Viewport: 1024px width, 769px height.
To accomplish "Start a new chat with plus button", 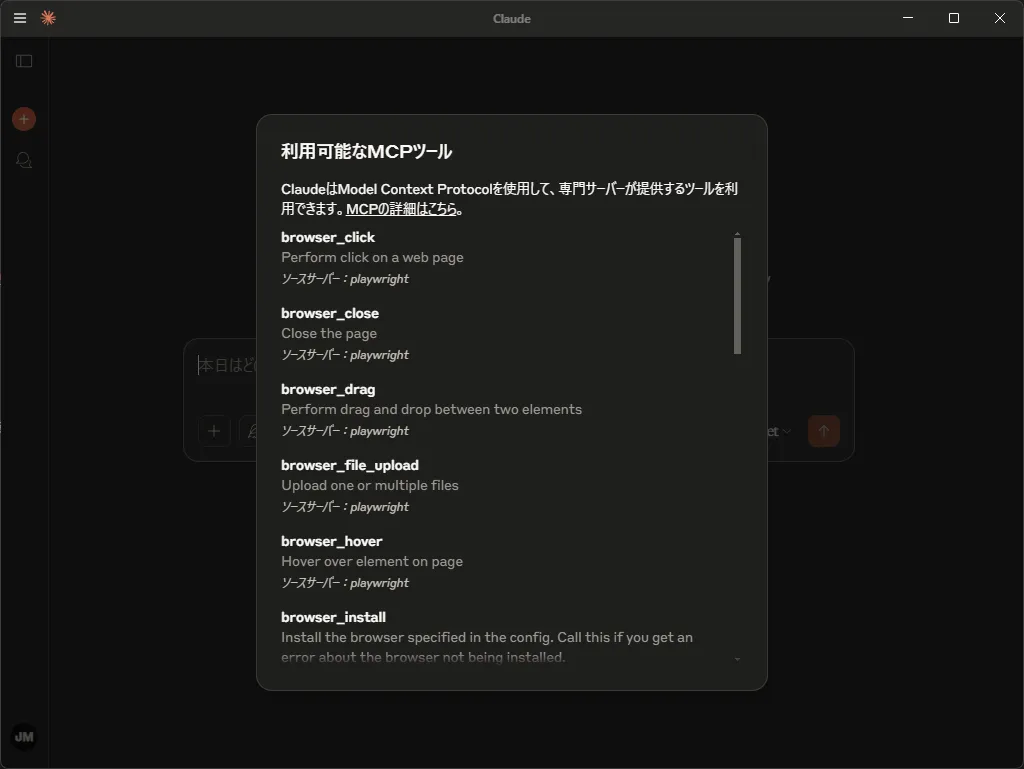I will (24, 119).
